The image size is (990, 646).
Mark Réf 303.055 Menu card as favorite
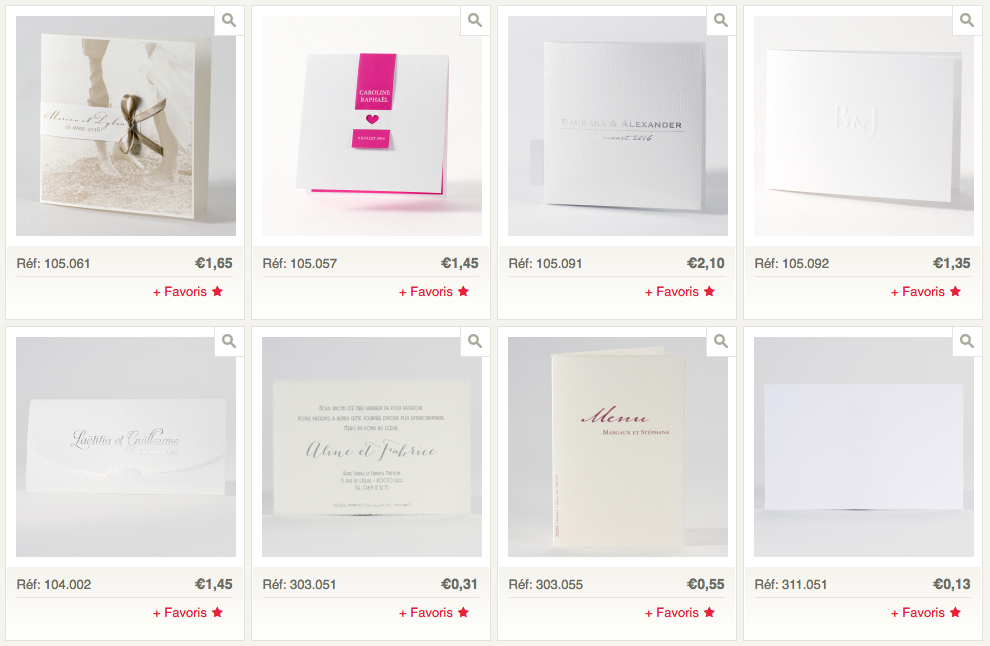(679, 613)
